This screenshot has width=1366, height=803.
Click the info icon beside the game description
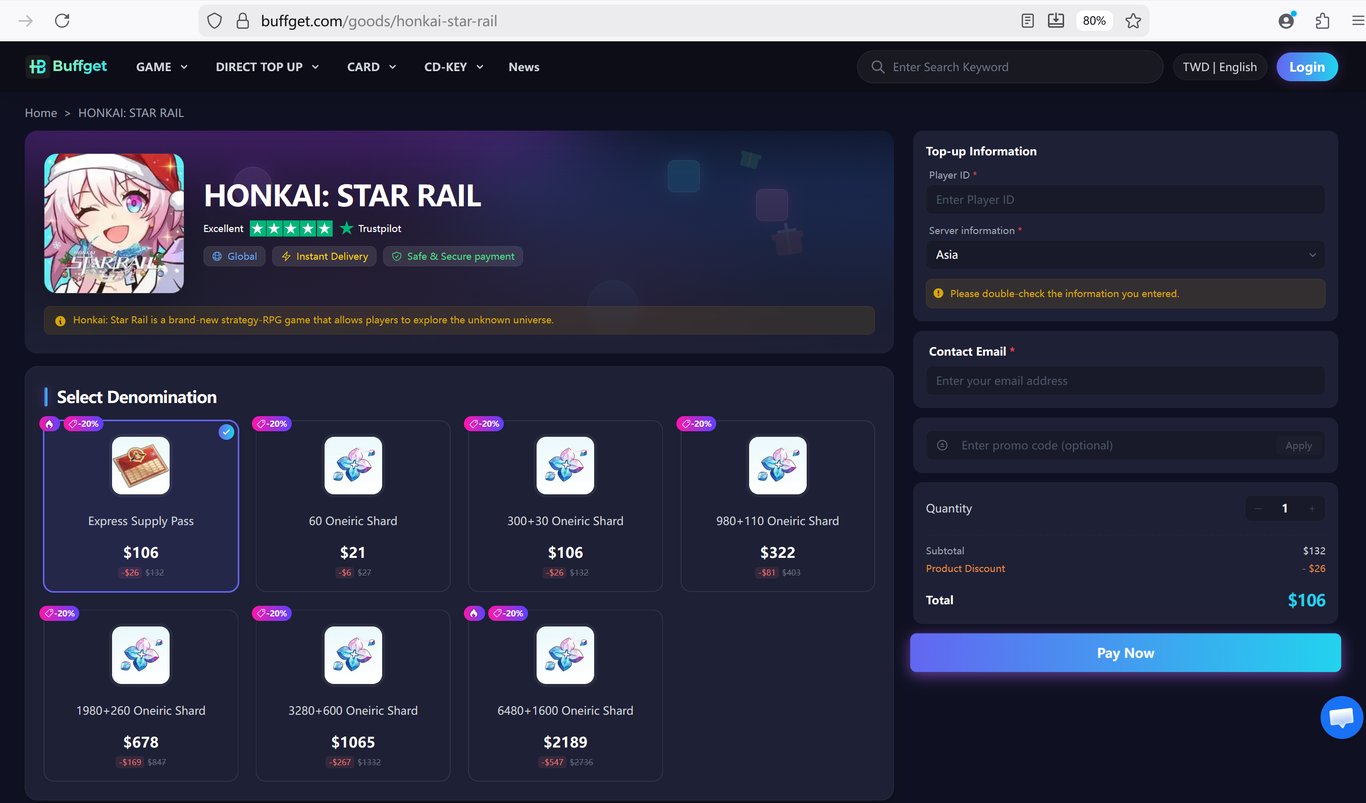(60, 321)
